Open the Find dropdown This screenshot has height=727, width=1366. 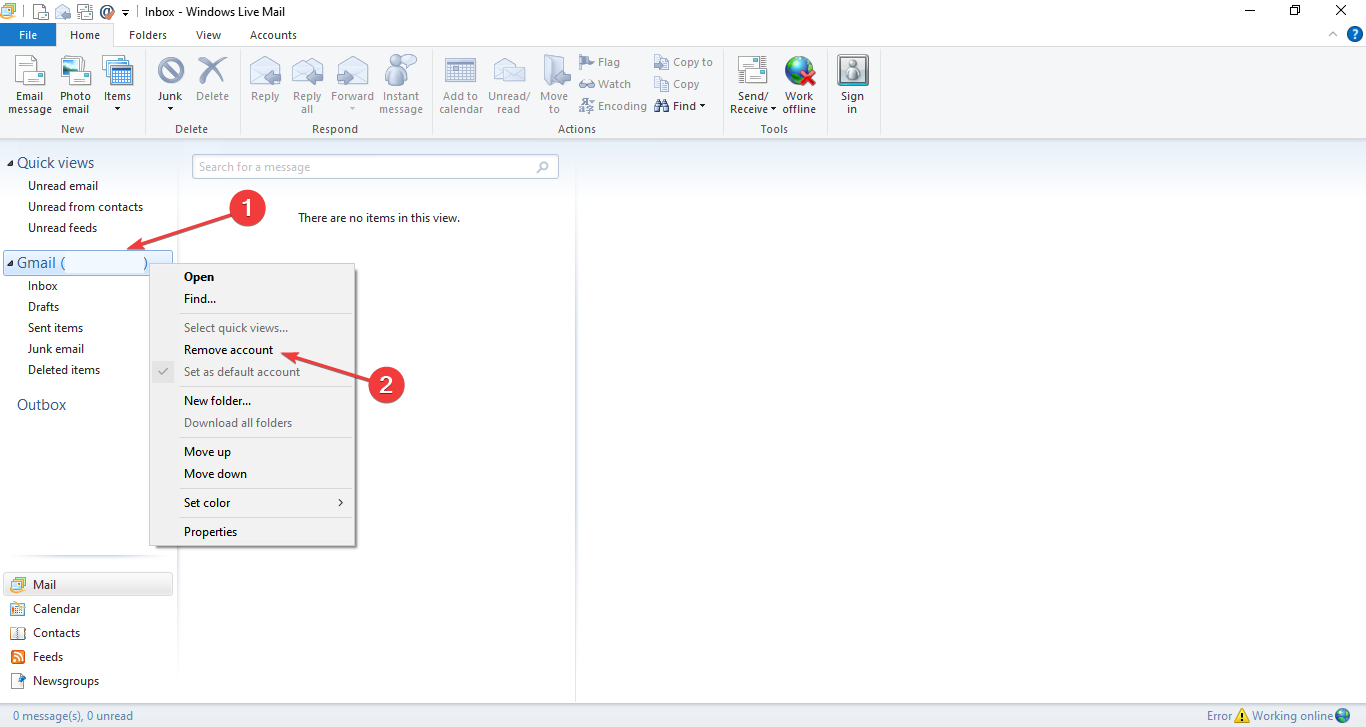(x=680, y=106)
